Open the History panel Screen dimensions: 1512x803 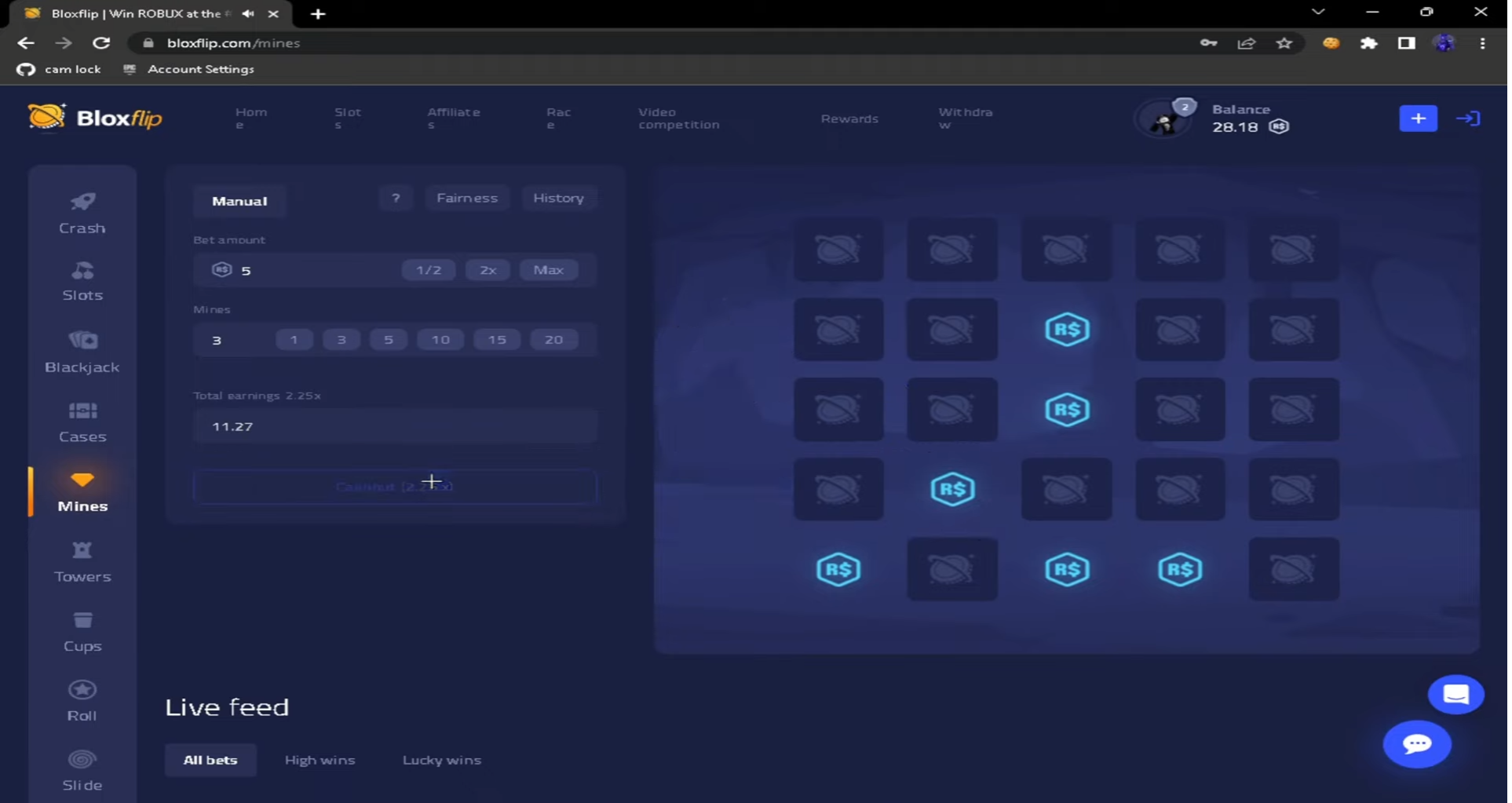pos(559,198)
